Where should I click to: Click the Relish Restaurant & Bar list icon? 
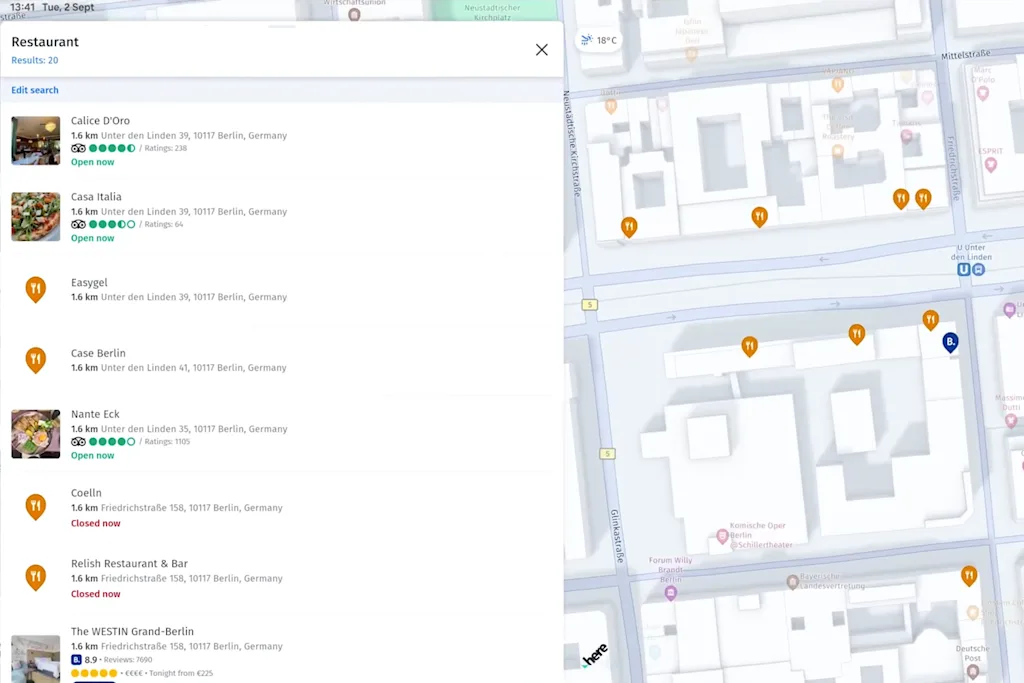coord(36,577)
